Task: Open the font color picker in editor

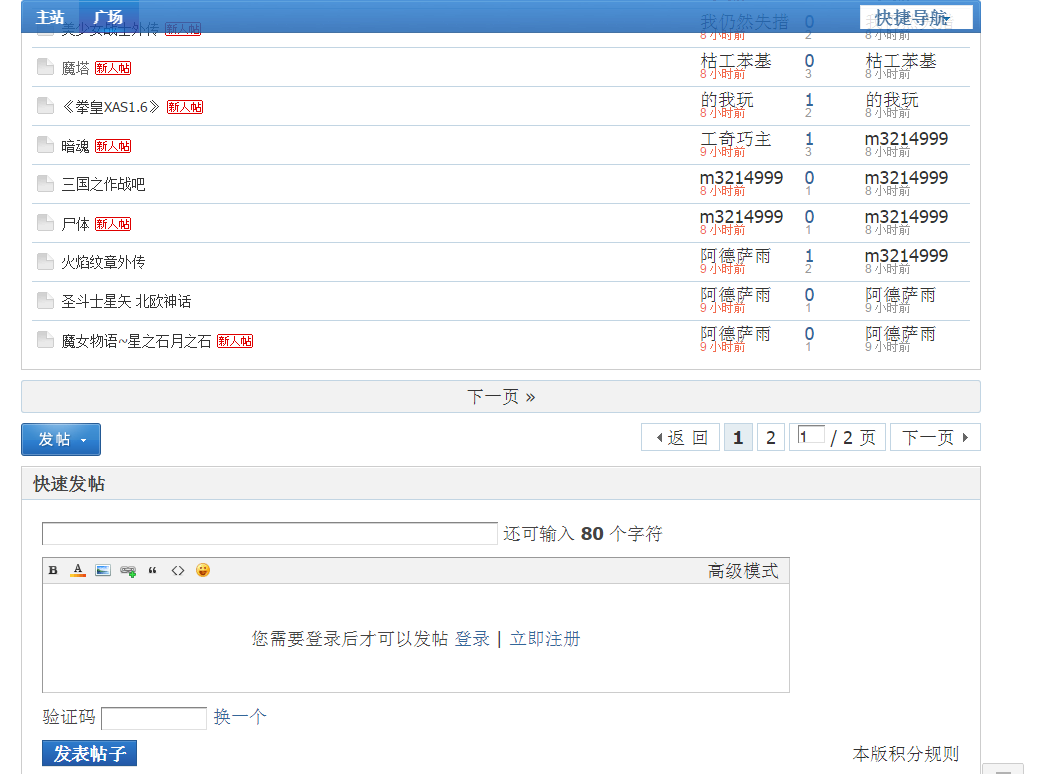Action: click(78, 571)
